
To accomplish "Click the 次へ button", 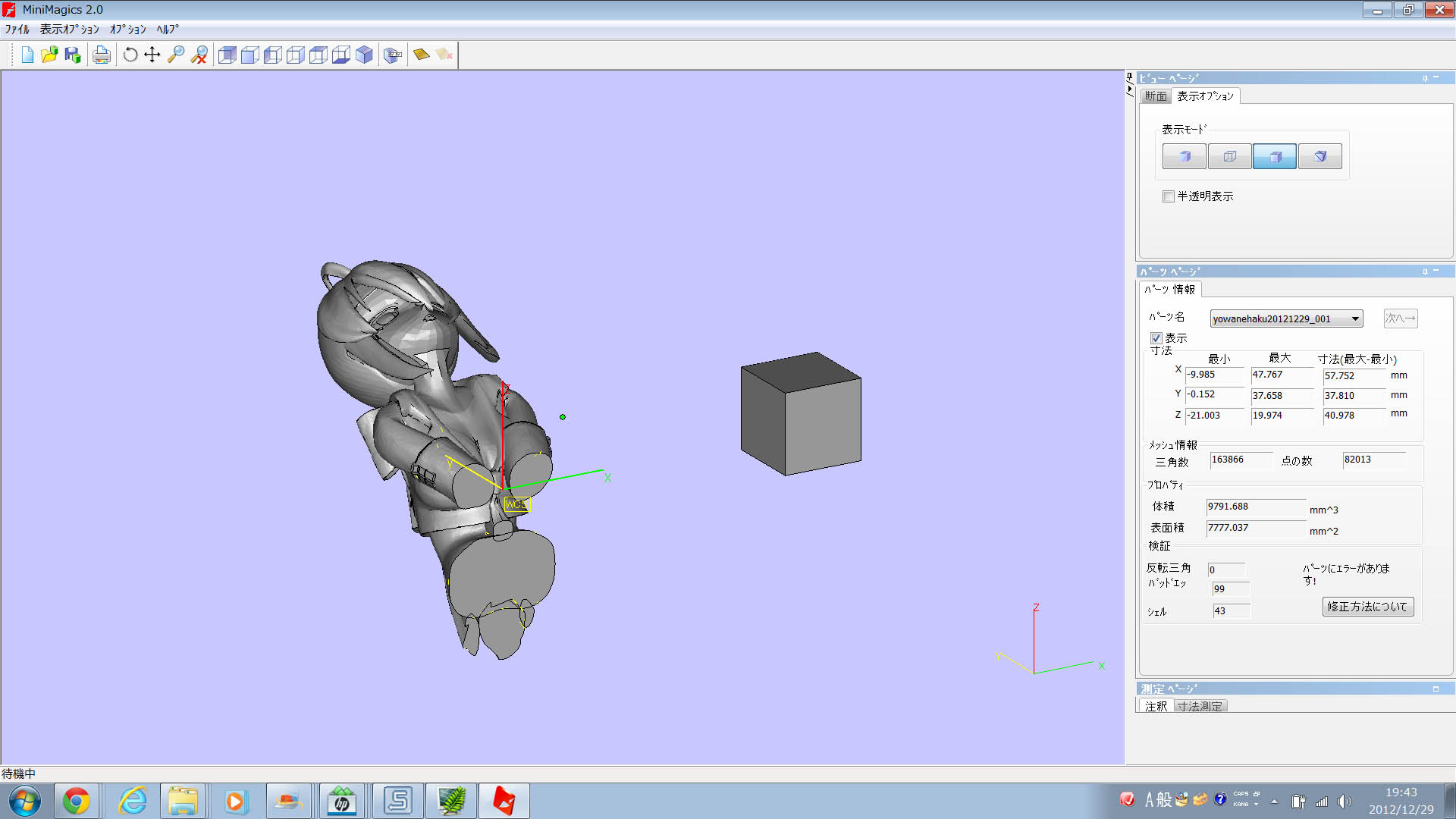I will (x=1400, y=318).
